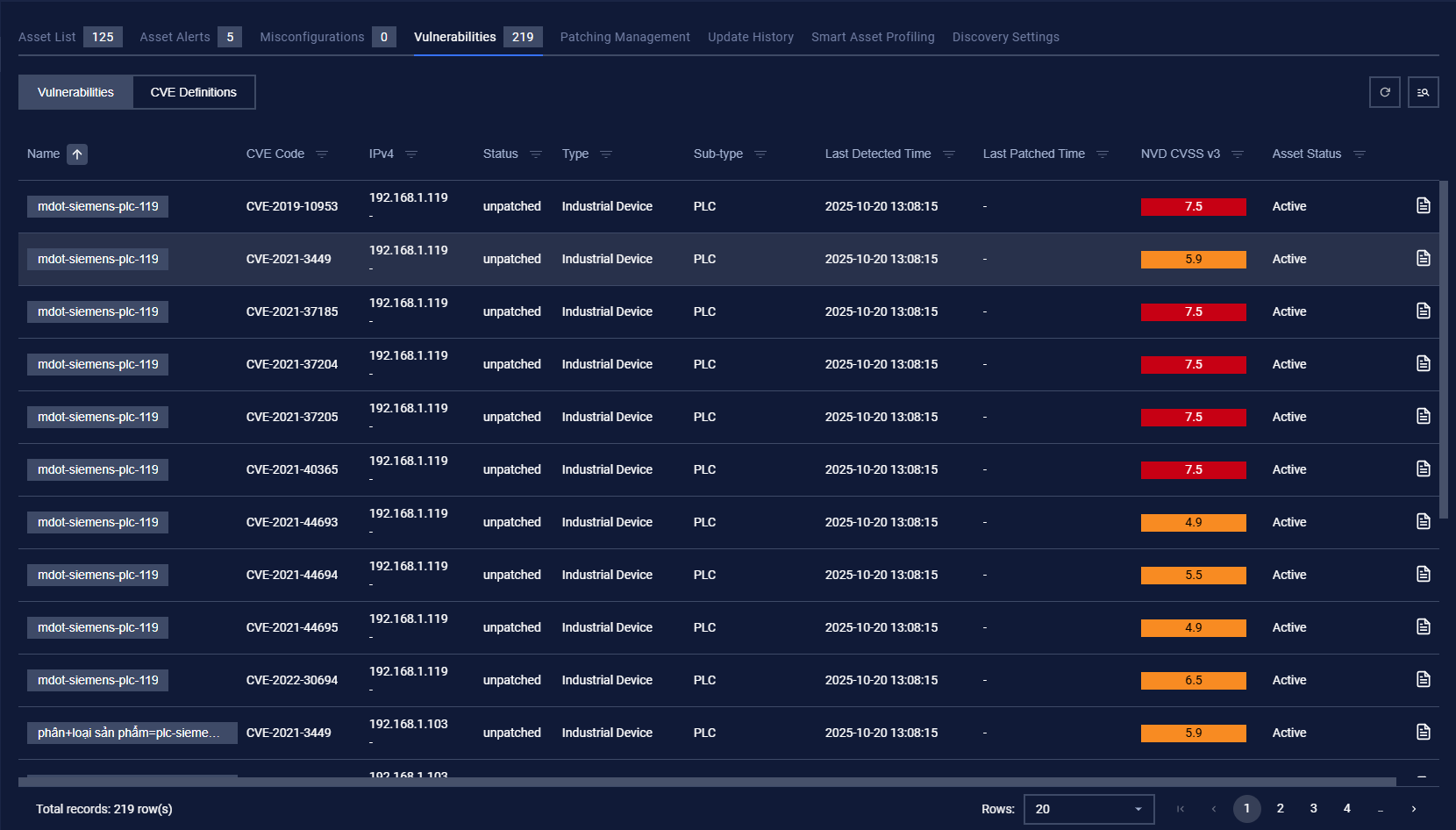Viewport: 1456px width, 830px height.
Task: Toggle Name column ascending sort arrow
Action: [77, 154]
